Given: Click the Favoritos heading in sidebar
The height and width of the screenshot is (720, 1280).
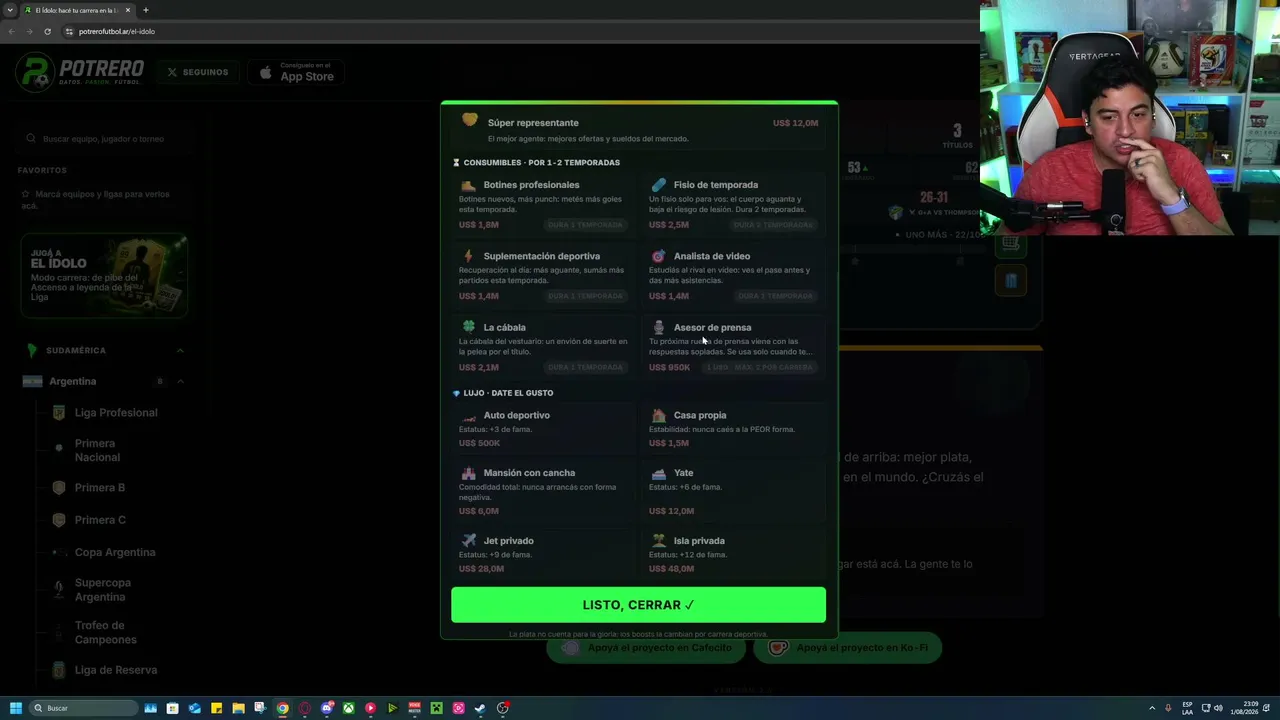Looking at the screenshot, I should point(42,171).
